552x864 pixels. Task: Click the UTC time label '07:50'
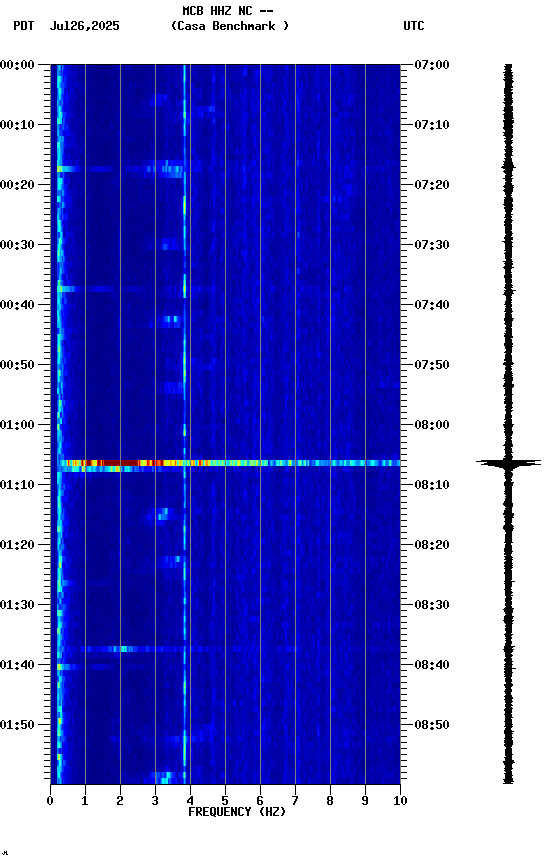(432, 365)
